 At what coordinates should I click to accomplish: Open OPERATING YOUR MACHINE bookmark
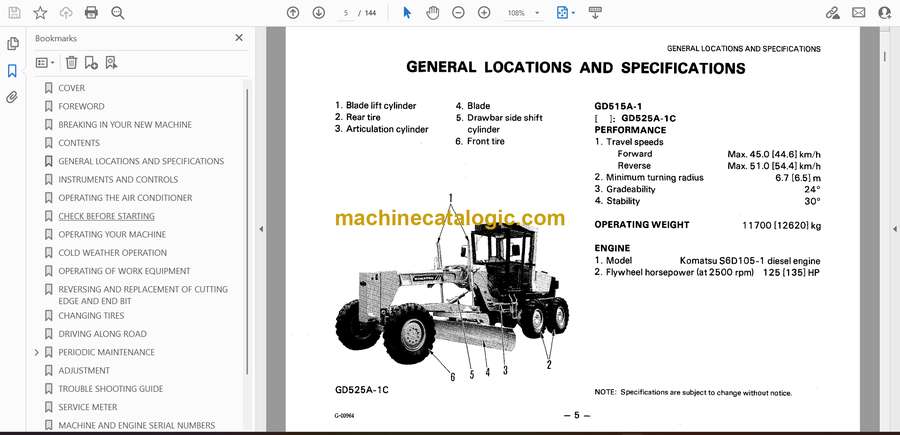pyautogui.click(x=112, y=235)
